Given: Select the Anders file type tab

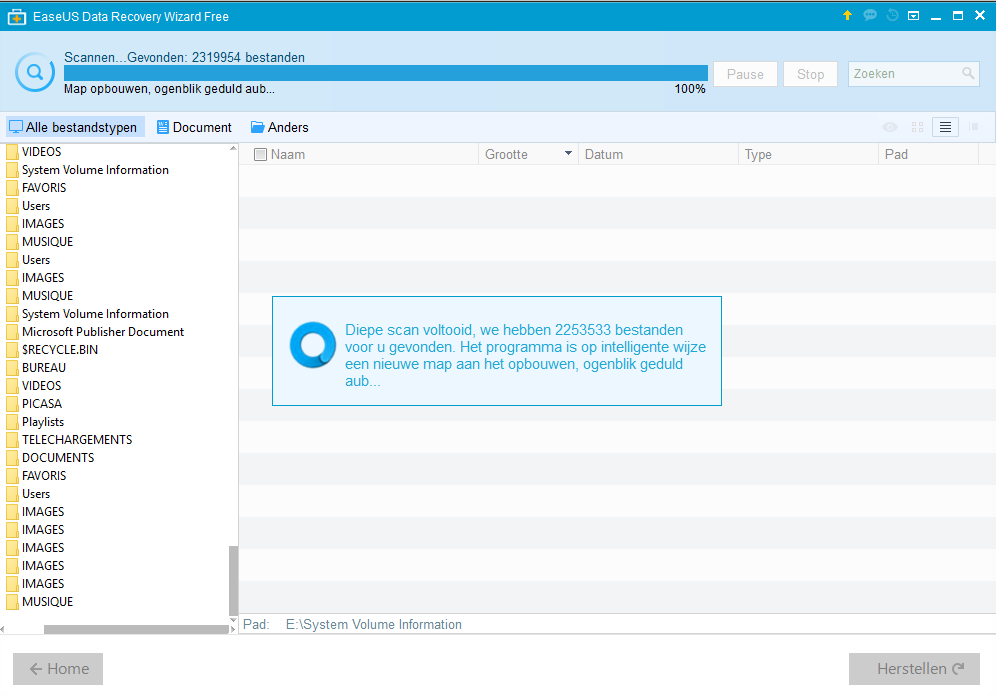Looking at the screenshot, I should [279, 127].
